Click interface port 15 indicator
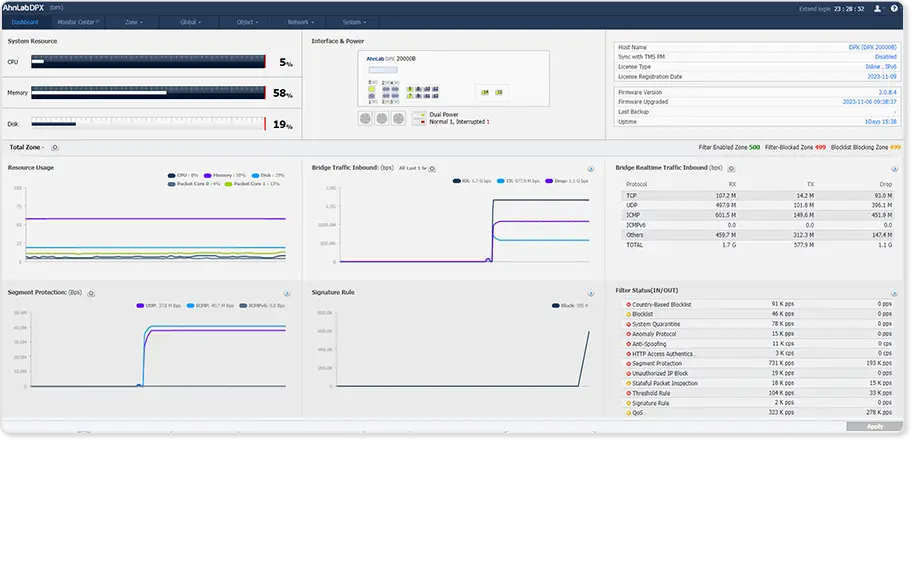Image resolution: width=912 pixels, height=564 pixels. [x=499, y=92]
